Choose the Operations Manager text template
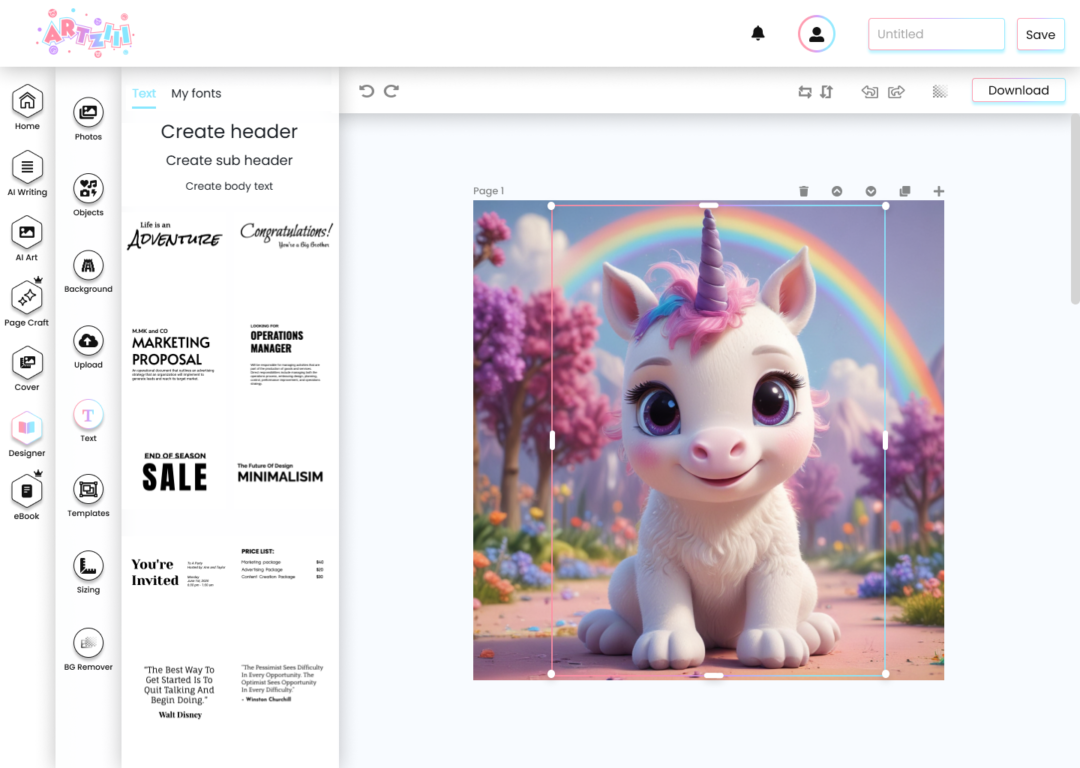Screen dimensions: 1080x768 point(285,354)
